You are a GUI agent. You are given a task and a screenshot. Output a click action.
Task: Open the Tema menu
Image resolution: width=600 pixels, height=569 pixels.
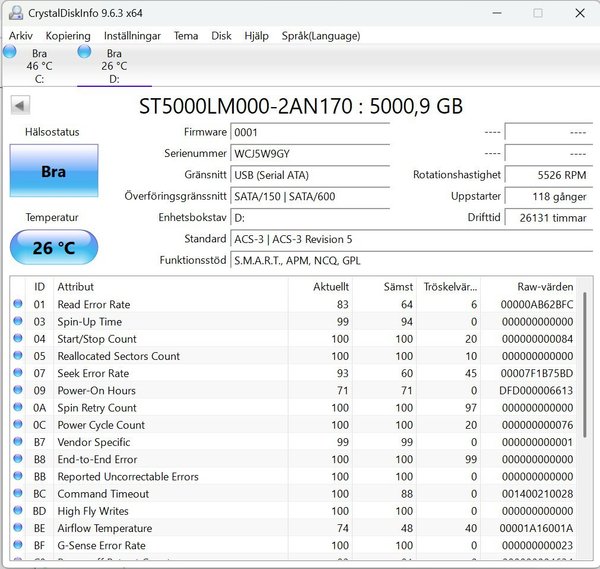186,36
